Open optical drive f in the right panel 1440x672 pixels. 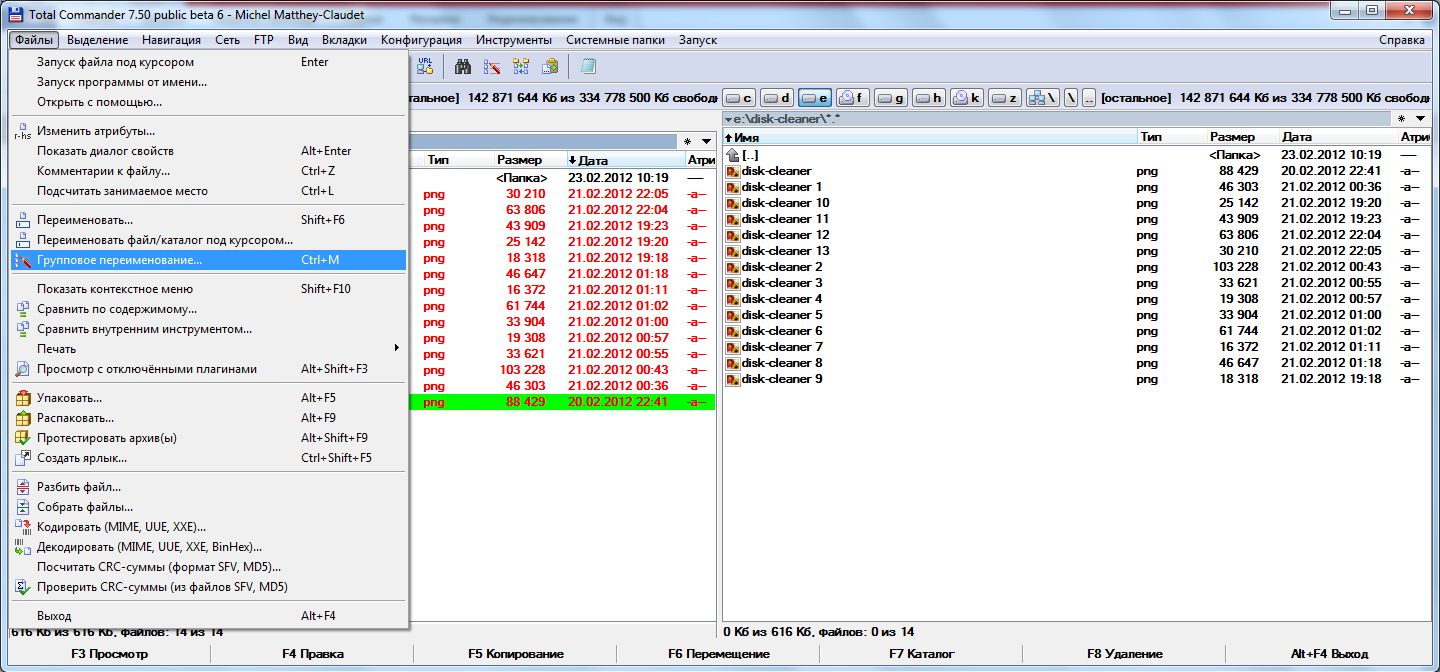(853, 98)
